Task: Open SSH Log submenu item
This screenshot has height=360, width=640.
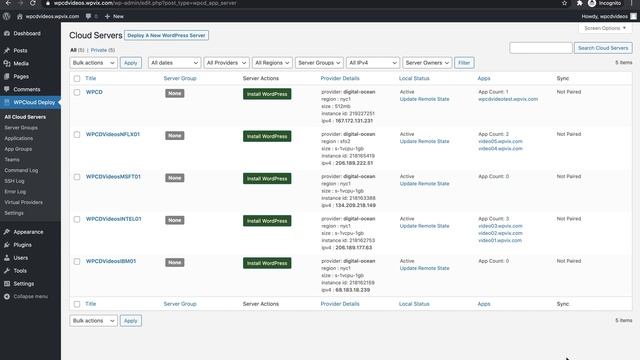Action: click(14, 181)
